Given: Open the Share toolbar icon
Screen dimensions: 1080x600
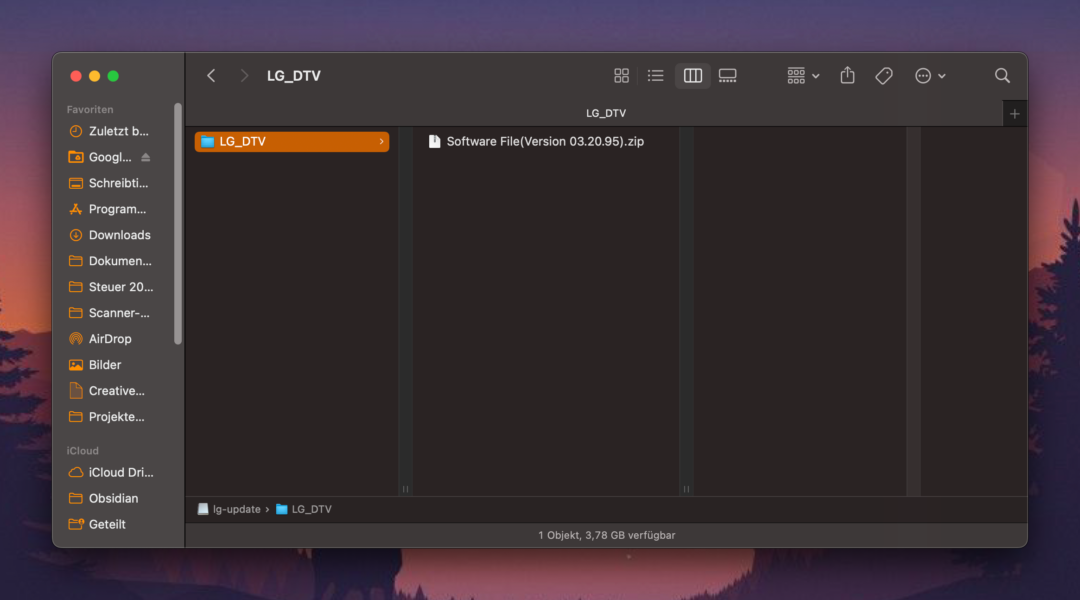Looking at the screenshot, I should pyautogui.click(x=847, y=76).
